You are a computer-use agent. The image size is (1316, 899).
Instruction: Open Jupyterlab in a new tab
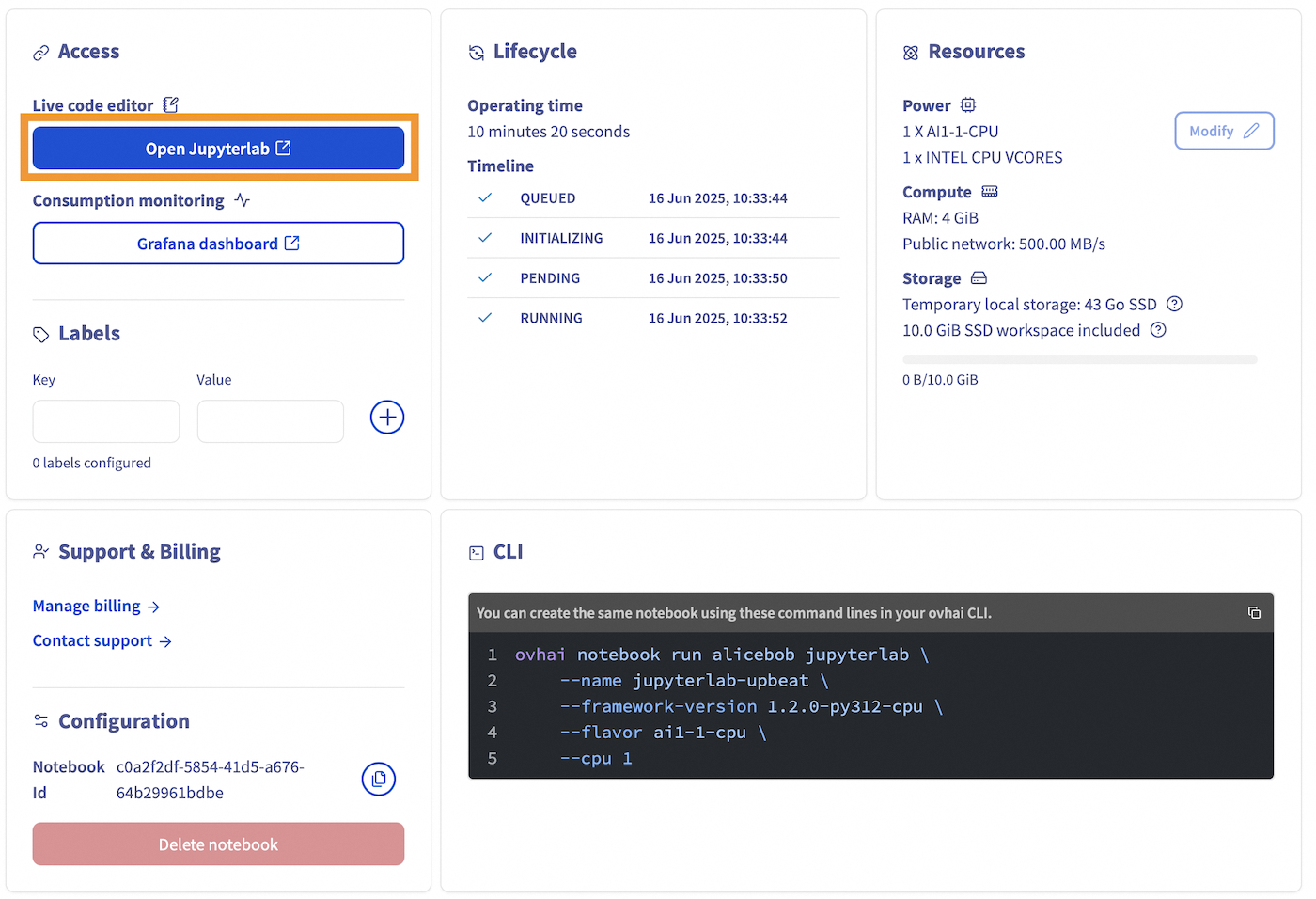[x=218, y=148]
